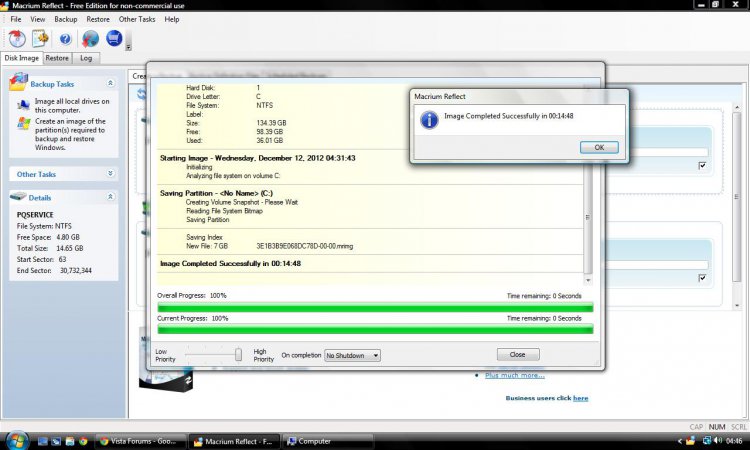Click the show desktop quick launch icon

pyautogui.click(x=43, y=441)
